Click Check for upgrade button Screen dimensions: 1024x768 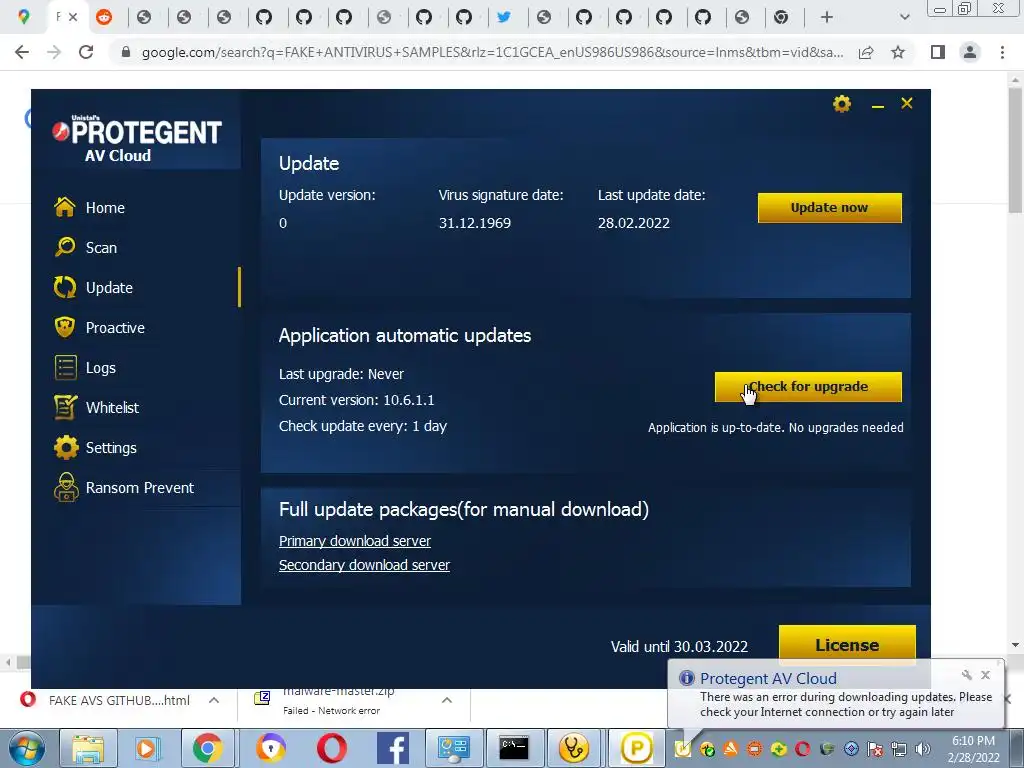pyautogui.click(x=808, y=387)
